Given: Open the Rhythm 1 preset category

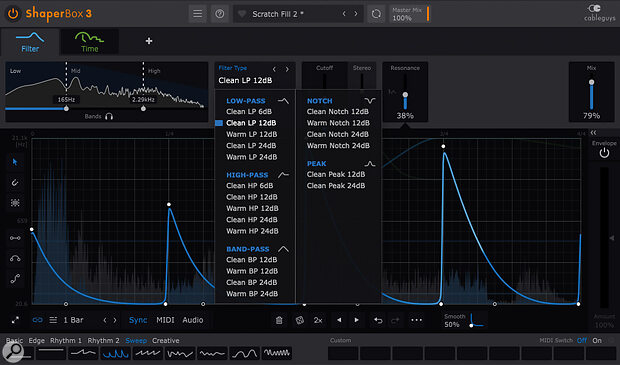Looking at the screenshot, I should [x=66, y=340].
